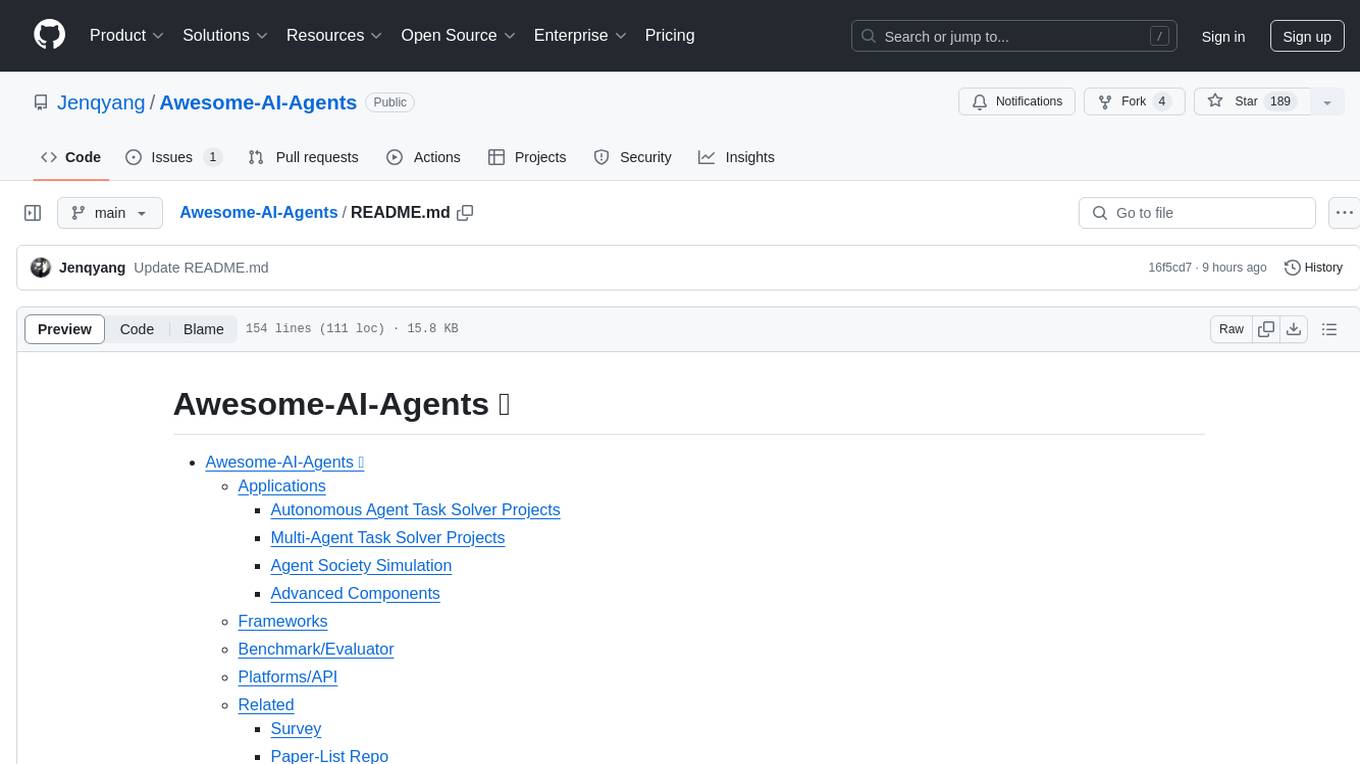Jump to Advanced Components section
The width and height of the screenshot is (1360, 764).
[355, 594]
